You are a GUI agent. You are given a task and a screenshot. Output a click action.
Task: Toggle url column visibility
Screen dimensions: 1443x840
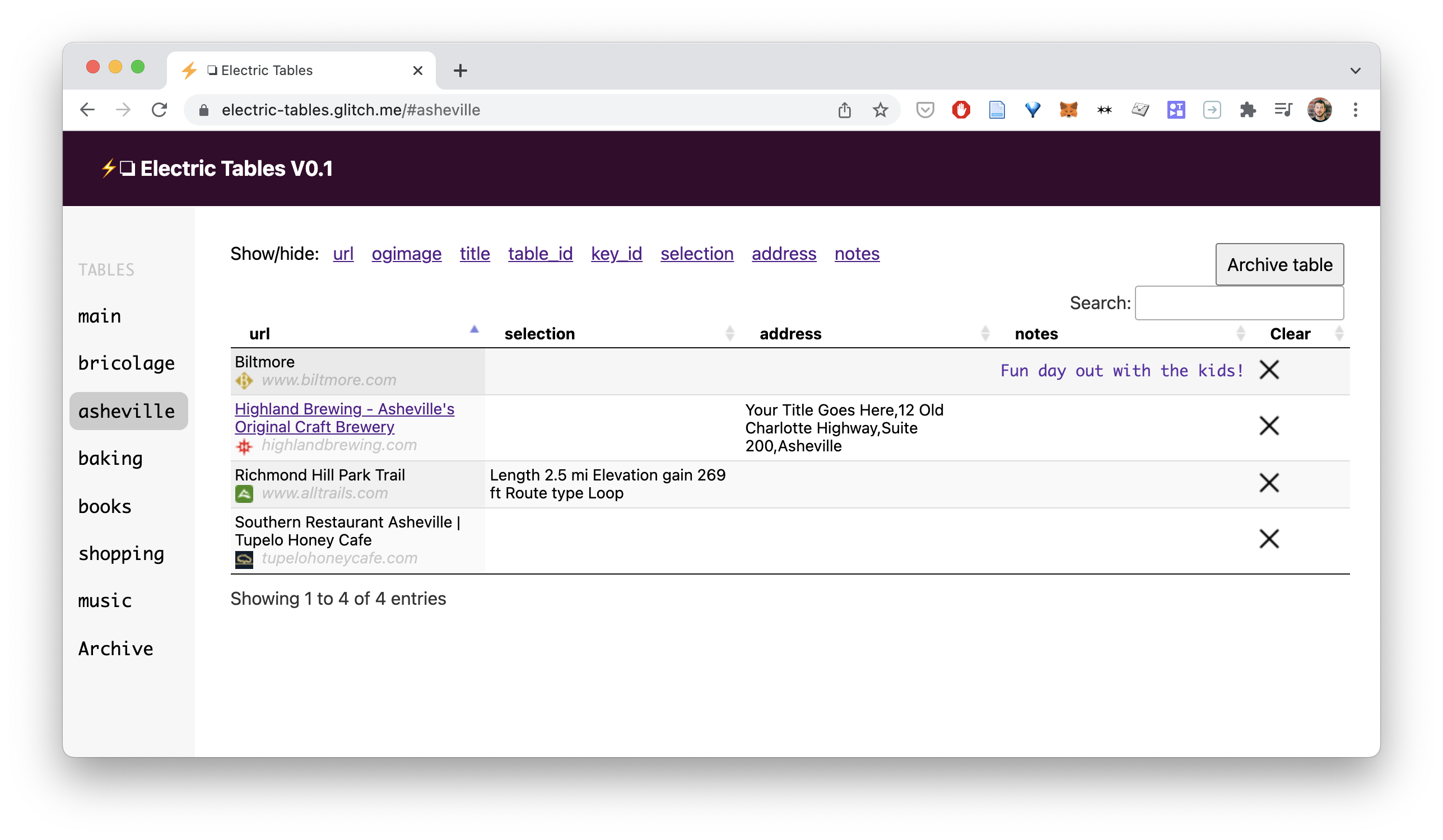tap(343, 254)
